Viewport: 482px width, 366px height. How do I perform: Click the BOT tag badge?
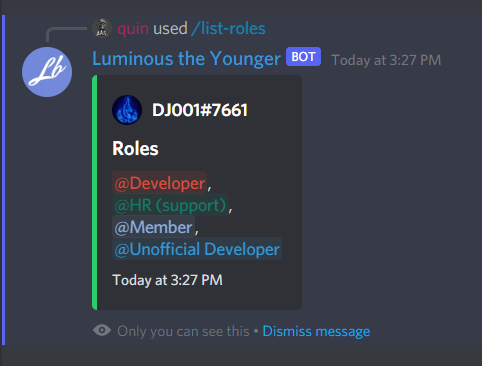303,57
